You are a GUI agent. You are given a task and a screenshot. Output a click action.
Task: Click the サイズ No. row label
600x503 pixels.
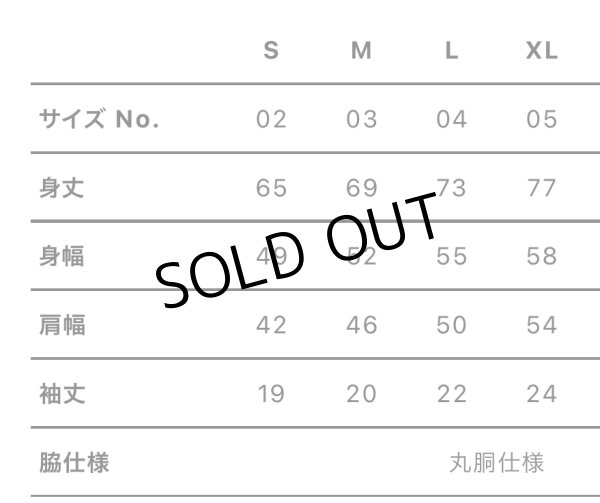[x=99, y=119]
